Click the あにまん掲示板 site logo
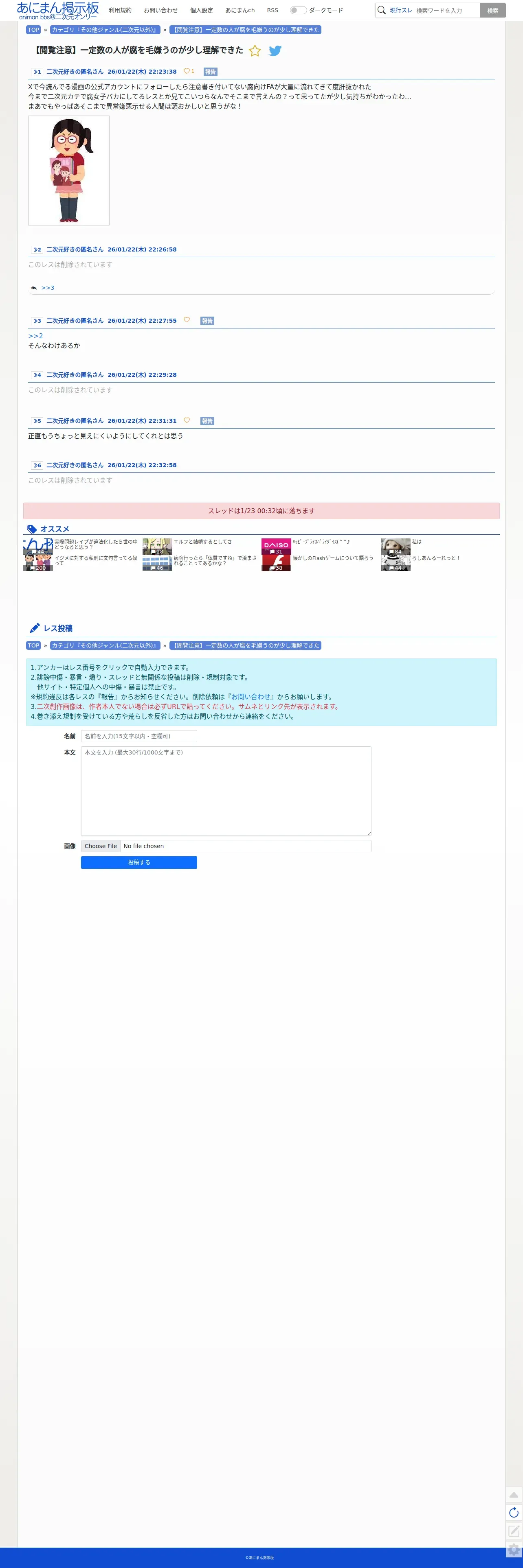The height and width of the screenshot is (1568, 523). pos(58,10)
